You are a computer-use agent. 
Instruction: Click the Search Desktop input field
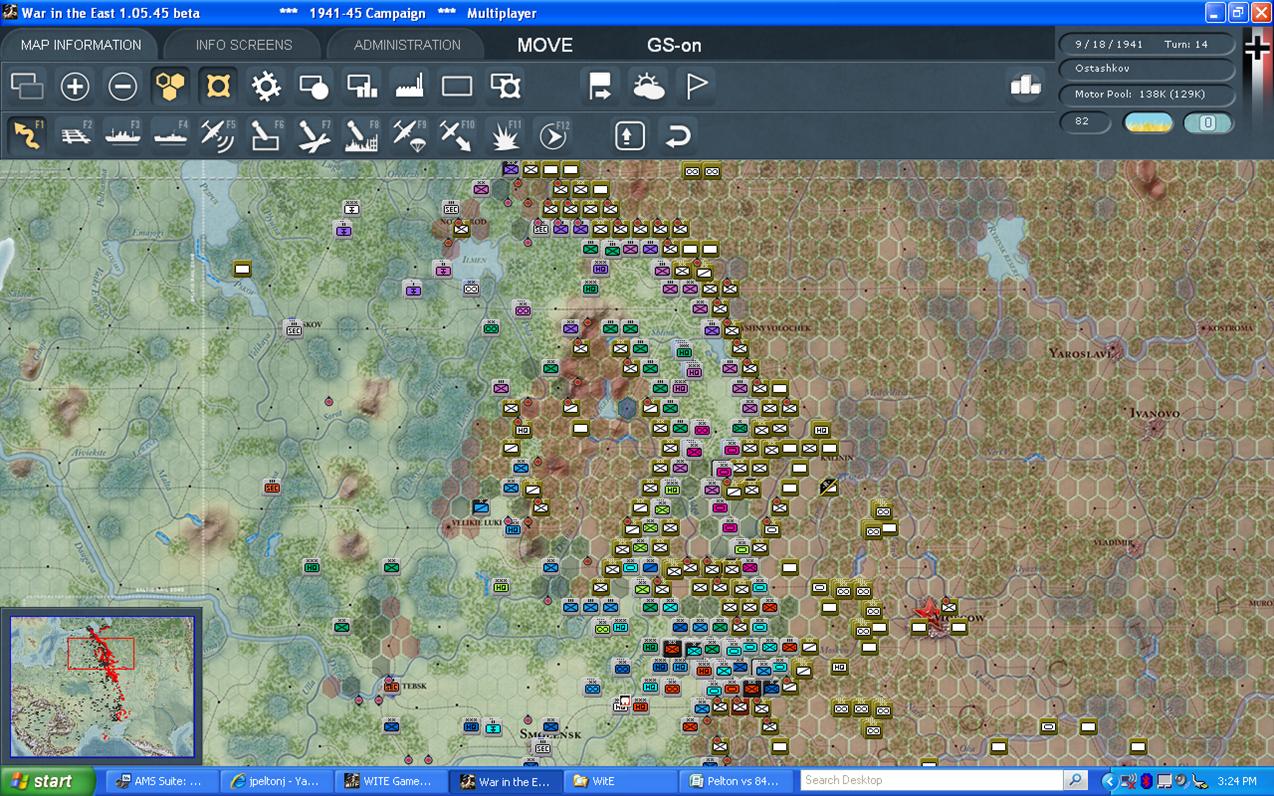click(932, 780)
